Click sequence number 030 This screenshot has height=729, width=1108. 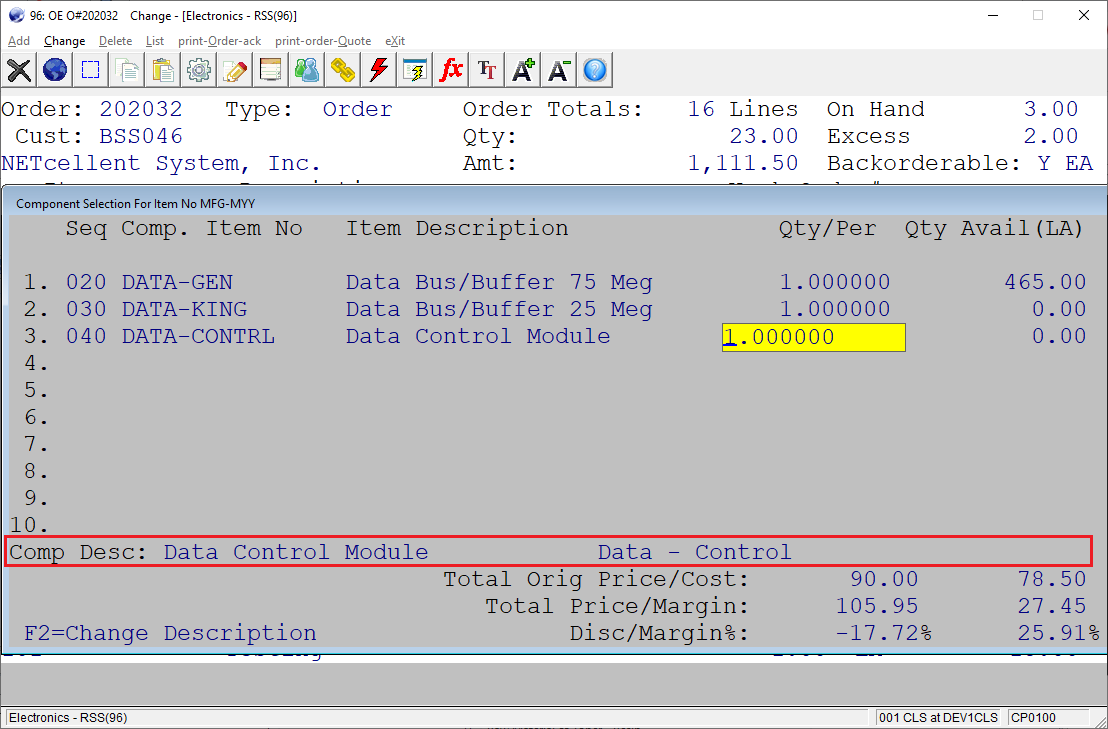point(86,309)
